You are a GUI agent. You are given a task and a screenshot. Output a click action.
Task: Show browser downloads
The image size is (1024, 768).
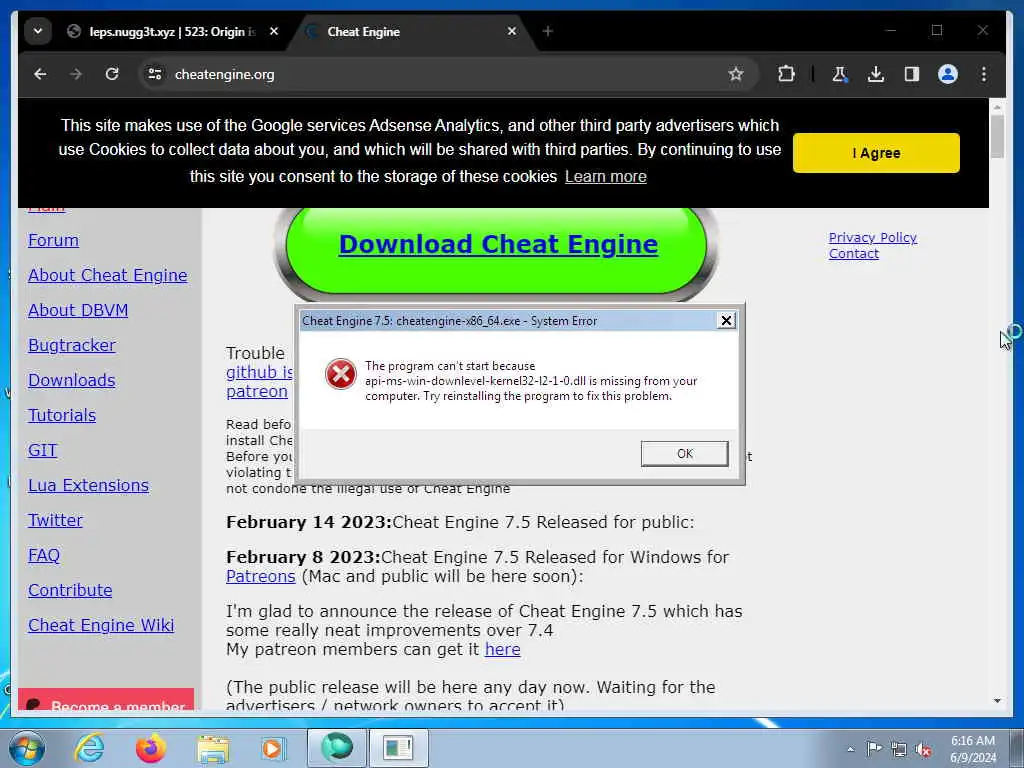click(x=876, y=74)
